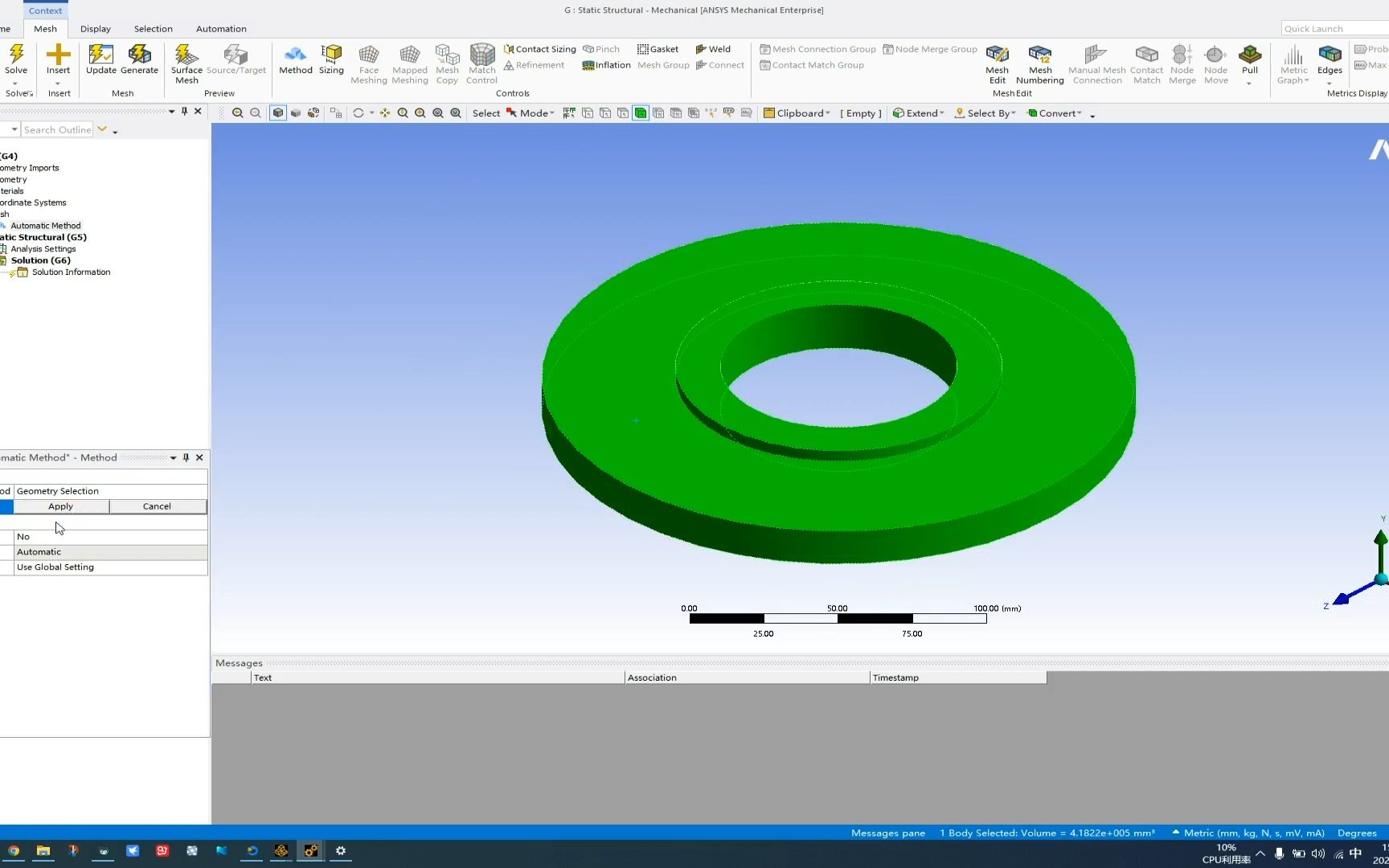Click the Apply button
The height and width of the screenshot is (868, 1389).
60,506
